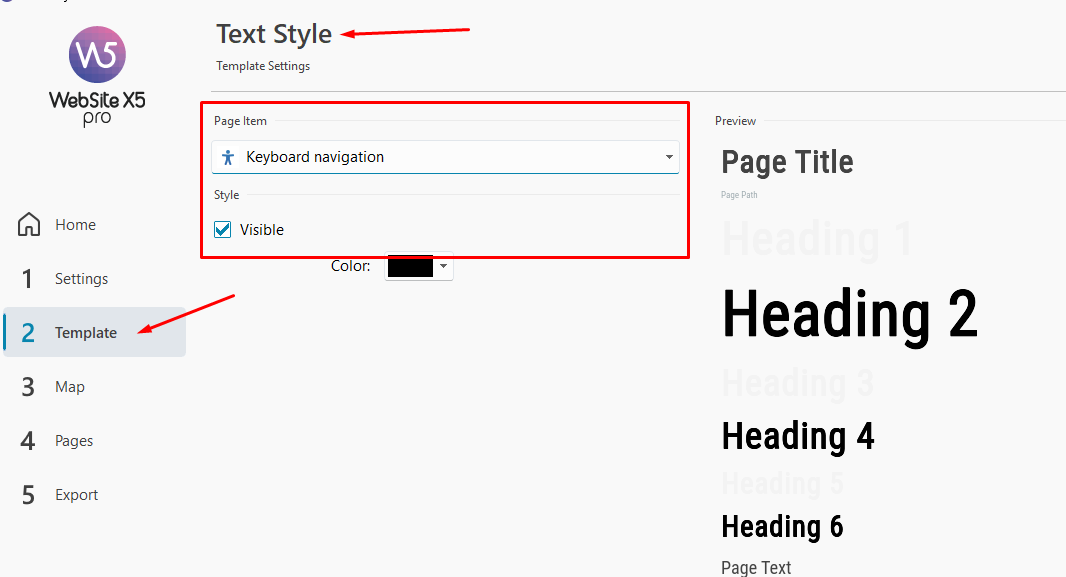Open the Page Item dropdown
1066x577 pixels.
tap(445, 157)
